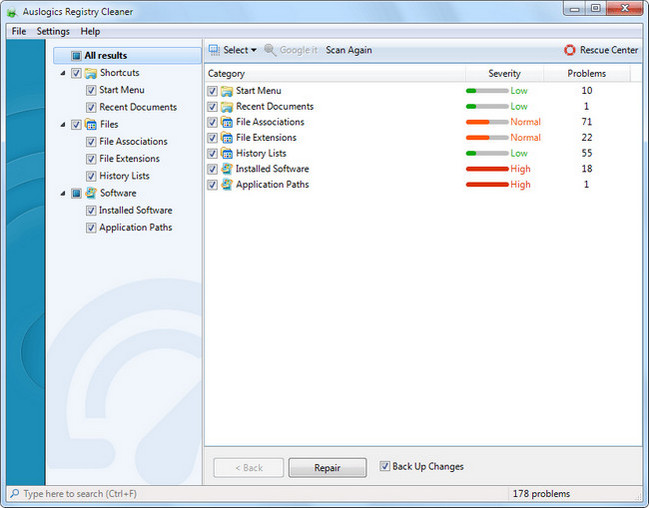This screenshot has width=649, height=508.
Task: Collapse the Software tree node
Action: point(63,193)
